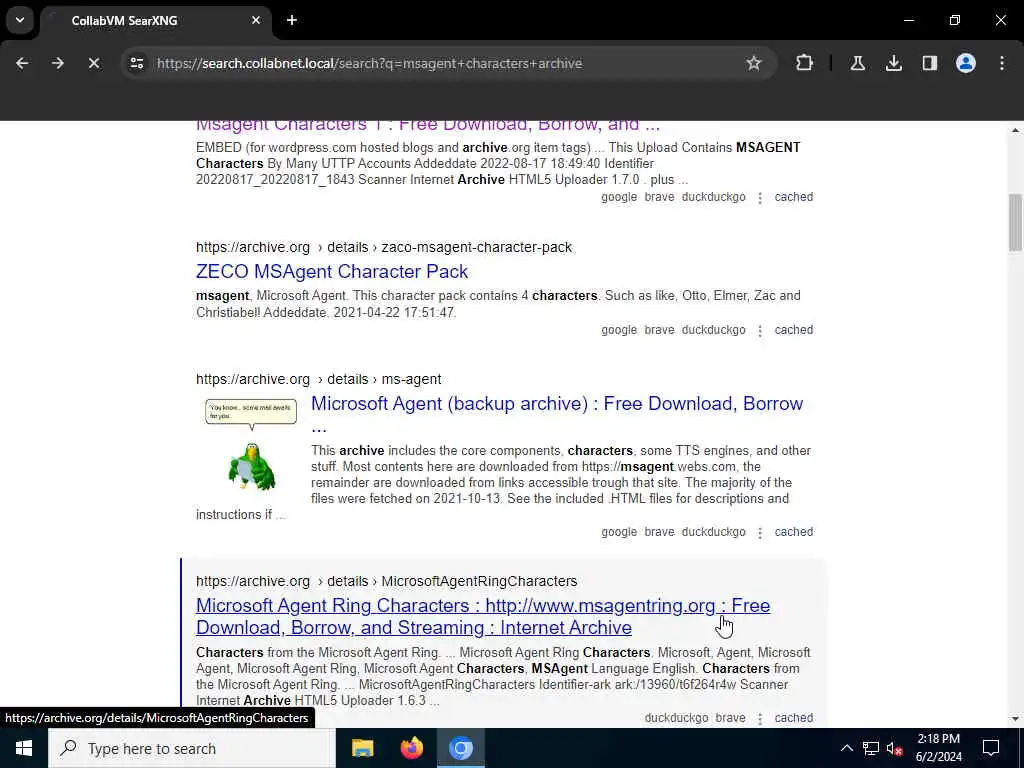This screenshot has width=1024, height=768.
Task: Show hidden system tray icons
Action: [x=846, y=748]
